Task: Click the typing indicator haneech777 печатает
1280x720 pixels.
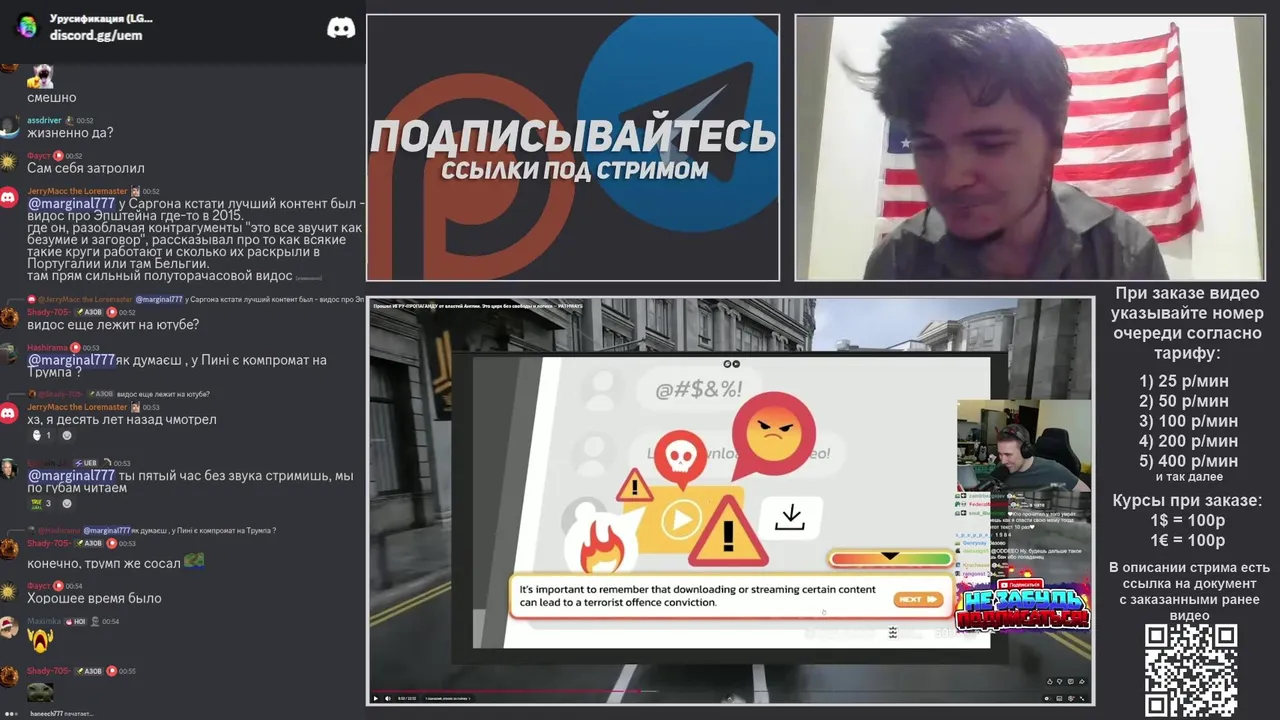Action: coord(60,714)
